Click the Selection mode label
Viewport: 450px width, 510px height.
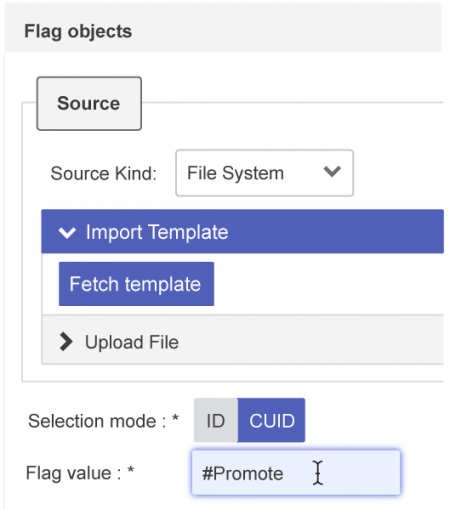103,421
